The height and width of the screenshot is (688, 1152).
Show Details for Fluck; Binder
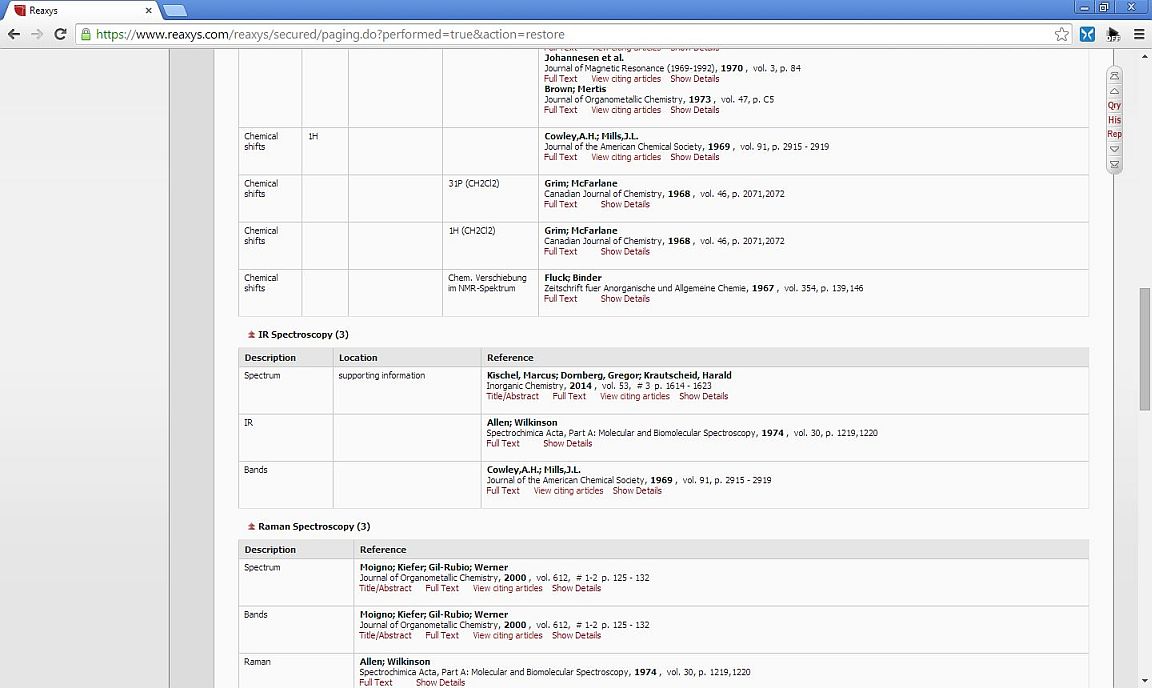pos(624,298)
